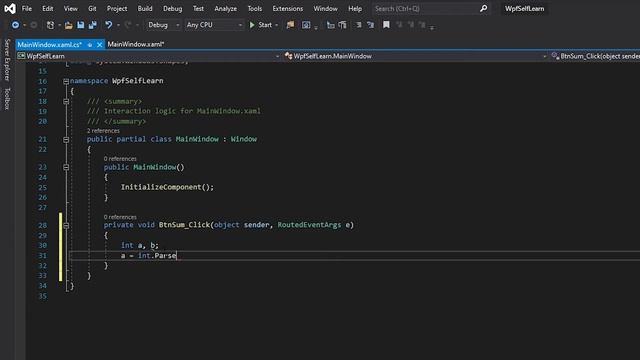Click the RoutedEventArgs type name

tap(309, 225)
